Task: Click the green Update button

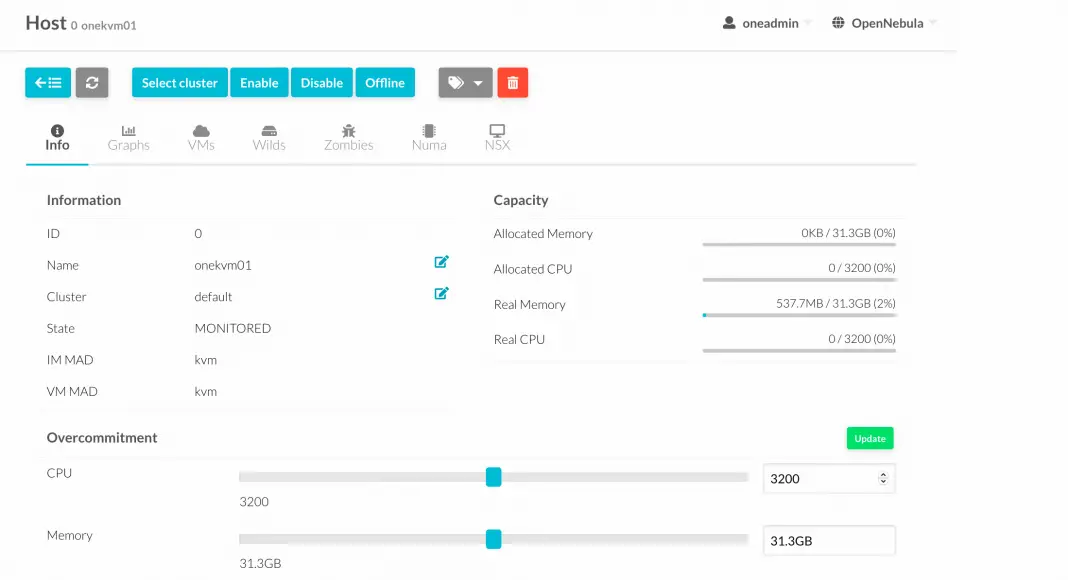Action: coord(870,438)
